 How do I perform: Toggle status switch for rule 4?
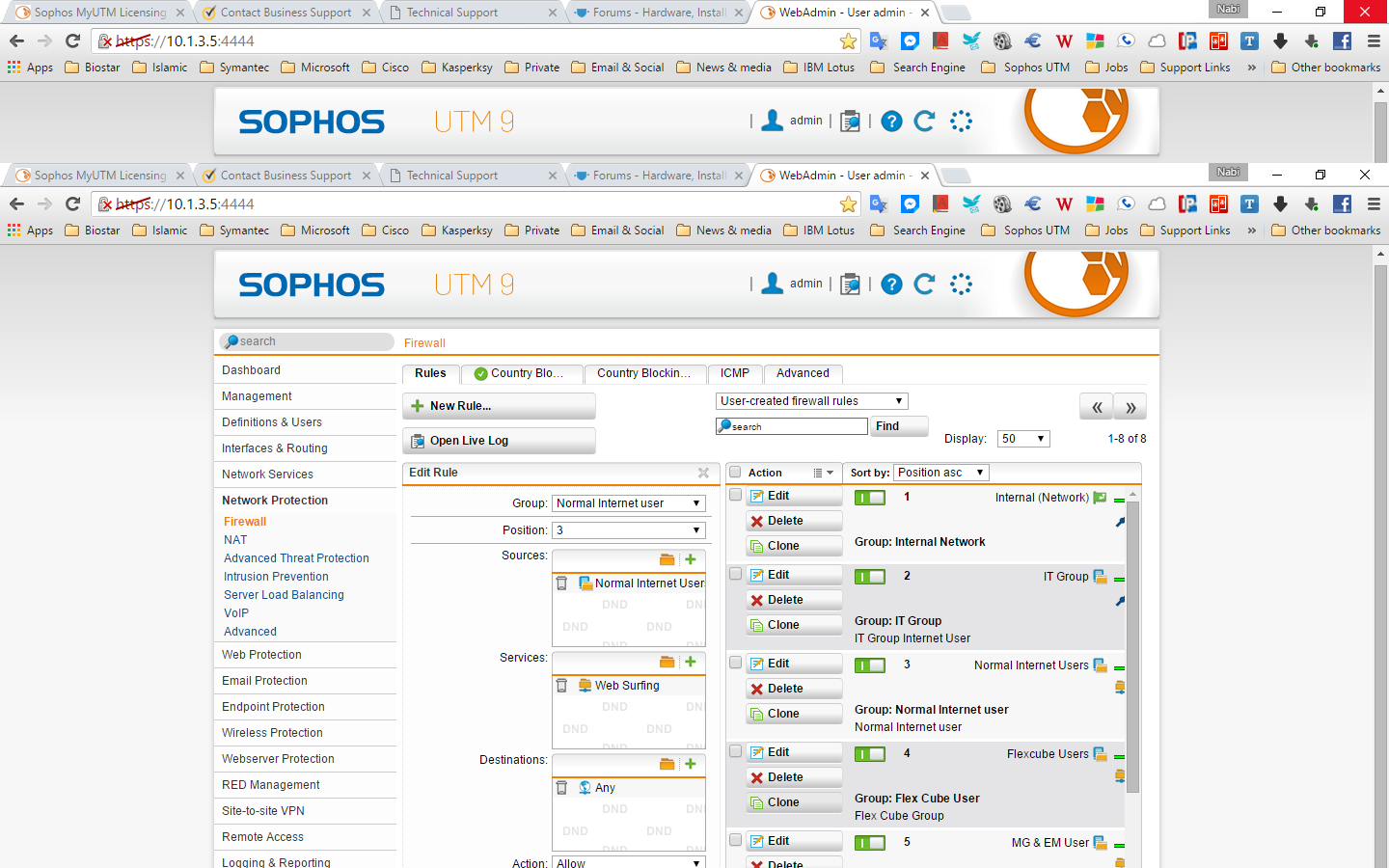pyautogui.click(x=870, y=754)
